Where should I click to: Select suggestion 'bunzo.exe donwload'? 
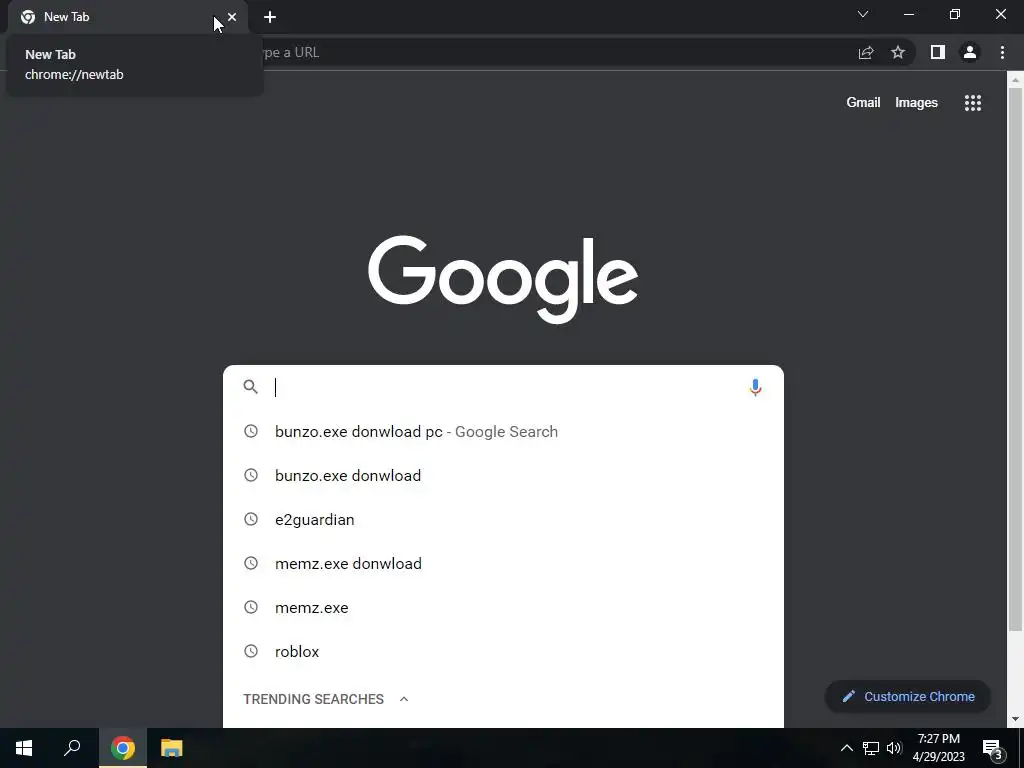pyautogui.click(x=503, y=475)
